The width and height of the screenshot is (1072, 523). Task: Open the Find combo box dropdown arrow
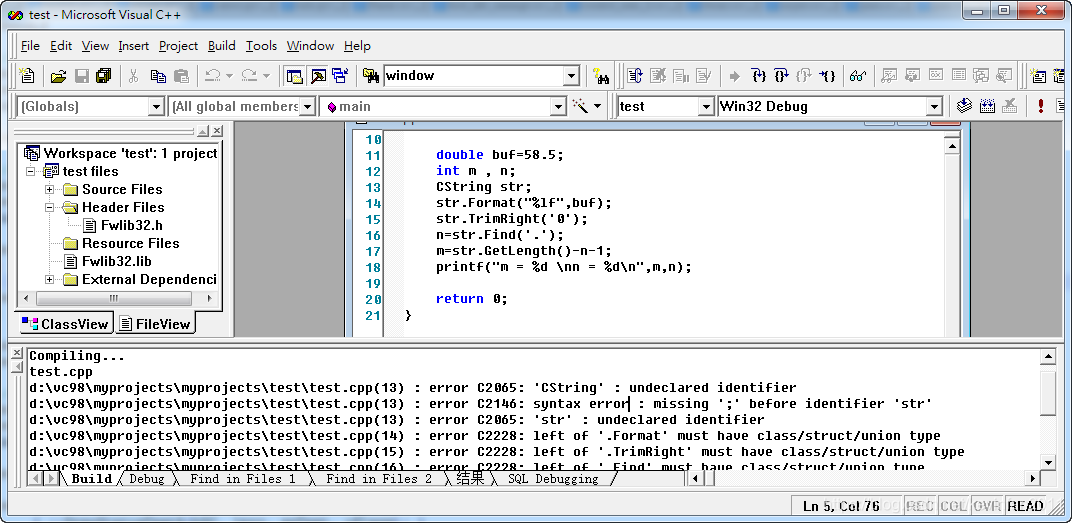click(x=572, y=76)
